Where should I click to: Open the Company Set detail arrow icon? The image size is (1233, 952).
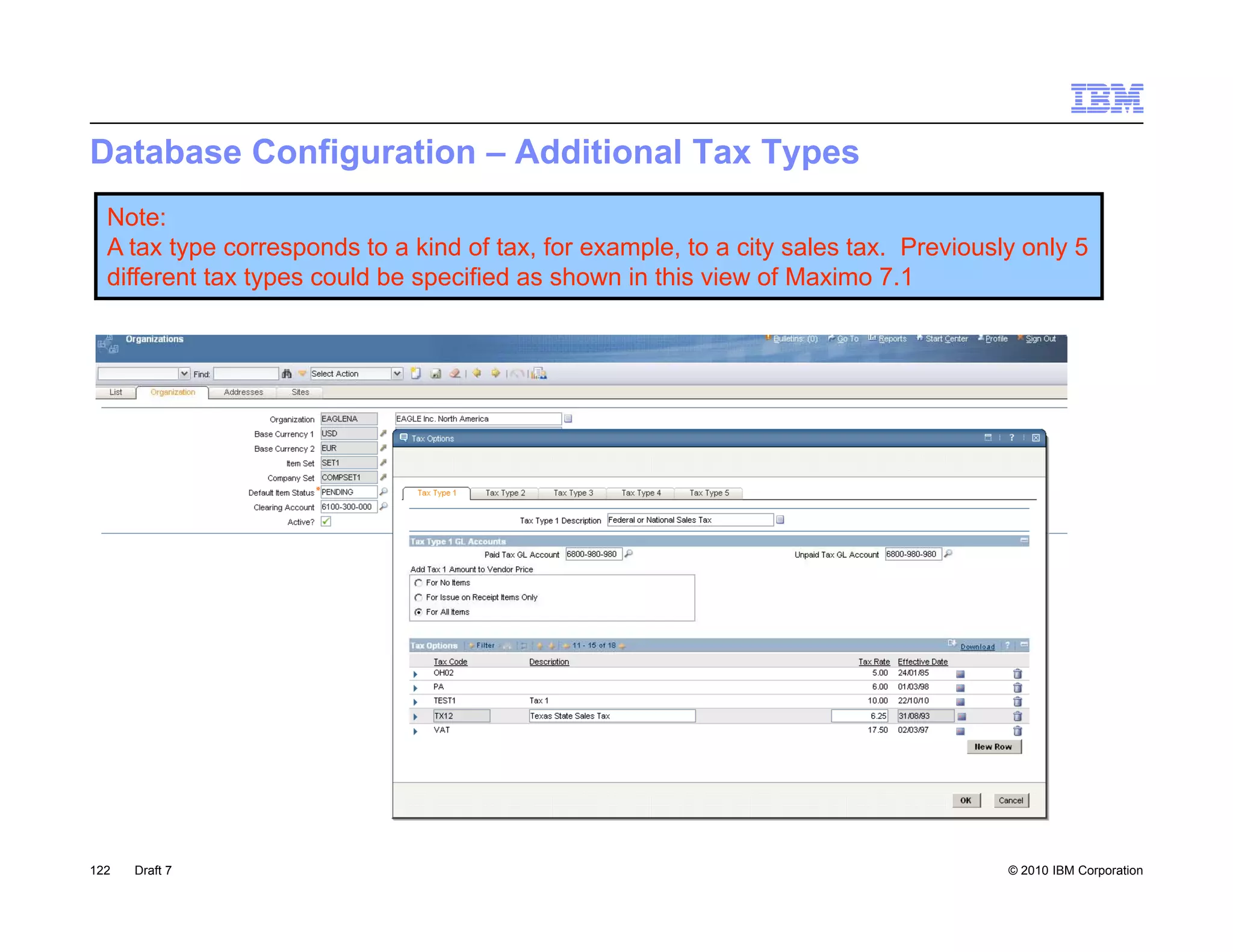pyautogui.click(x=383, y=477)
